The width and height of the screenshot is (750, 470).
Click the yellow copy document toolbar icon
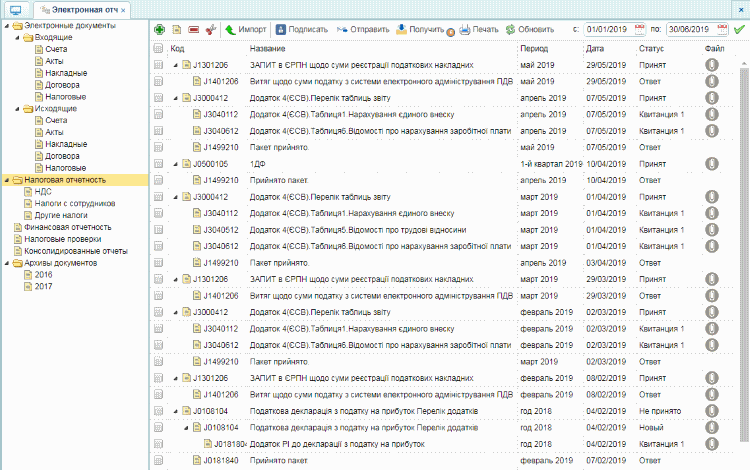[x=176, y=30]
